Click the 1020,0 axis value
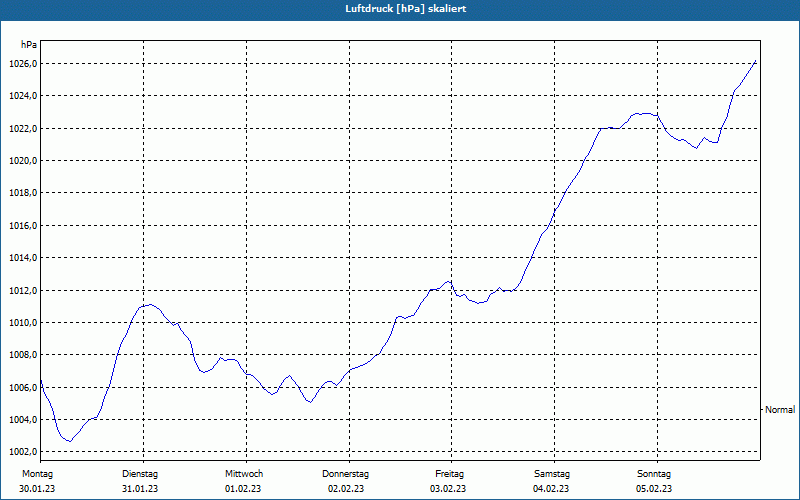Screen dimensions: 800x500 pos(22,161)
